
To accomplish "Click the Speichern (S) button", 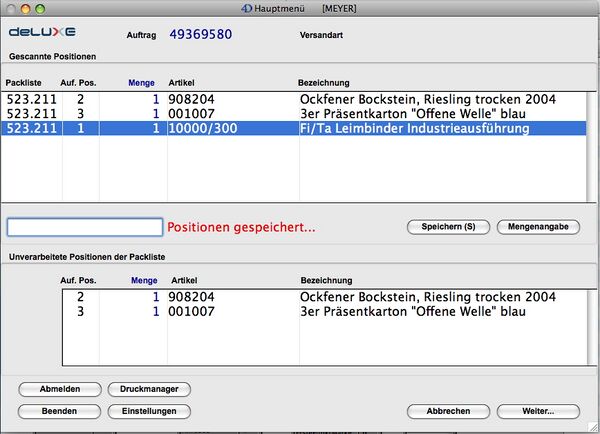I will pyautogui.click(x=448, y=227).
